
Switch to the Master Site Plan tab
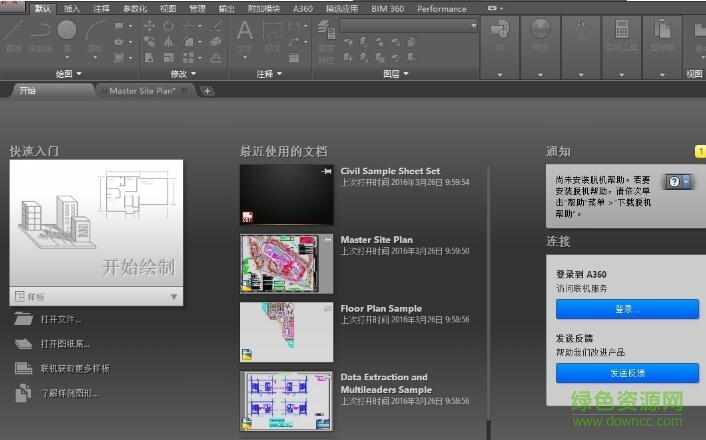(x=142, y=91)
